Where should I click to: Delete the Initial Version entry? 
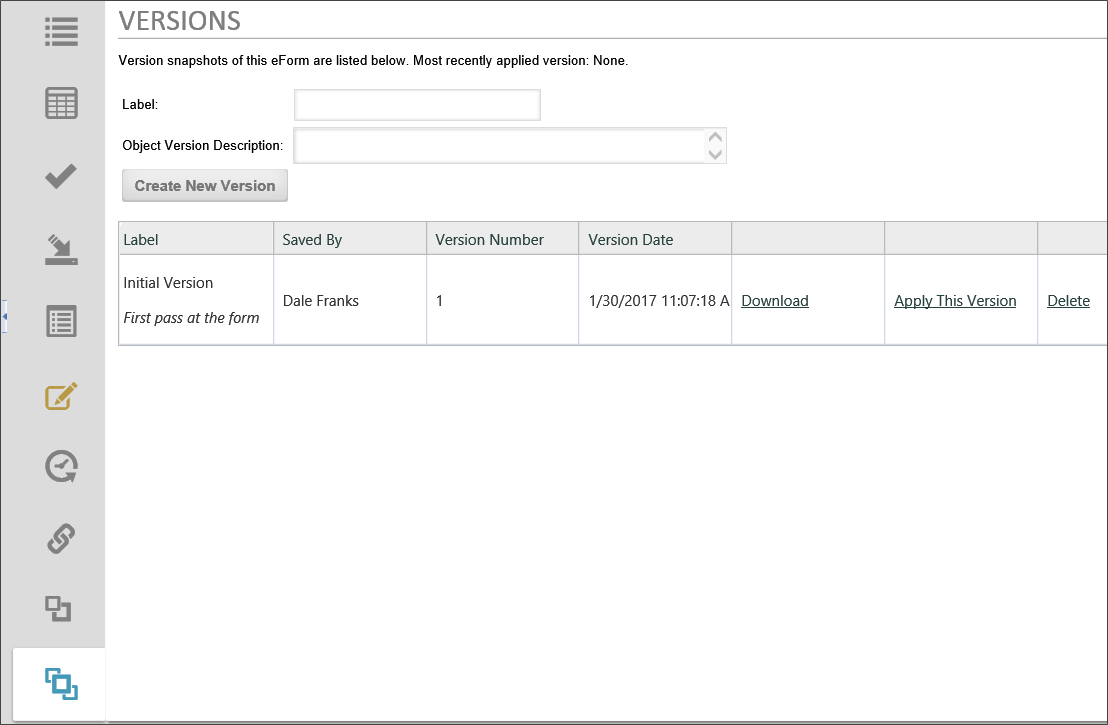pyautogui.click(x=1067, y=301)
